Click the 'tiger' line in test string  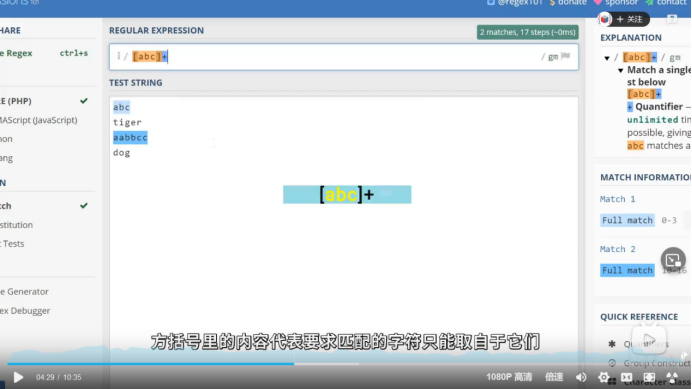(x=127, y=122)
